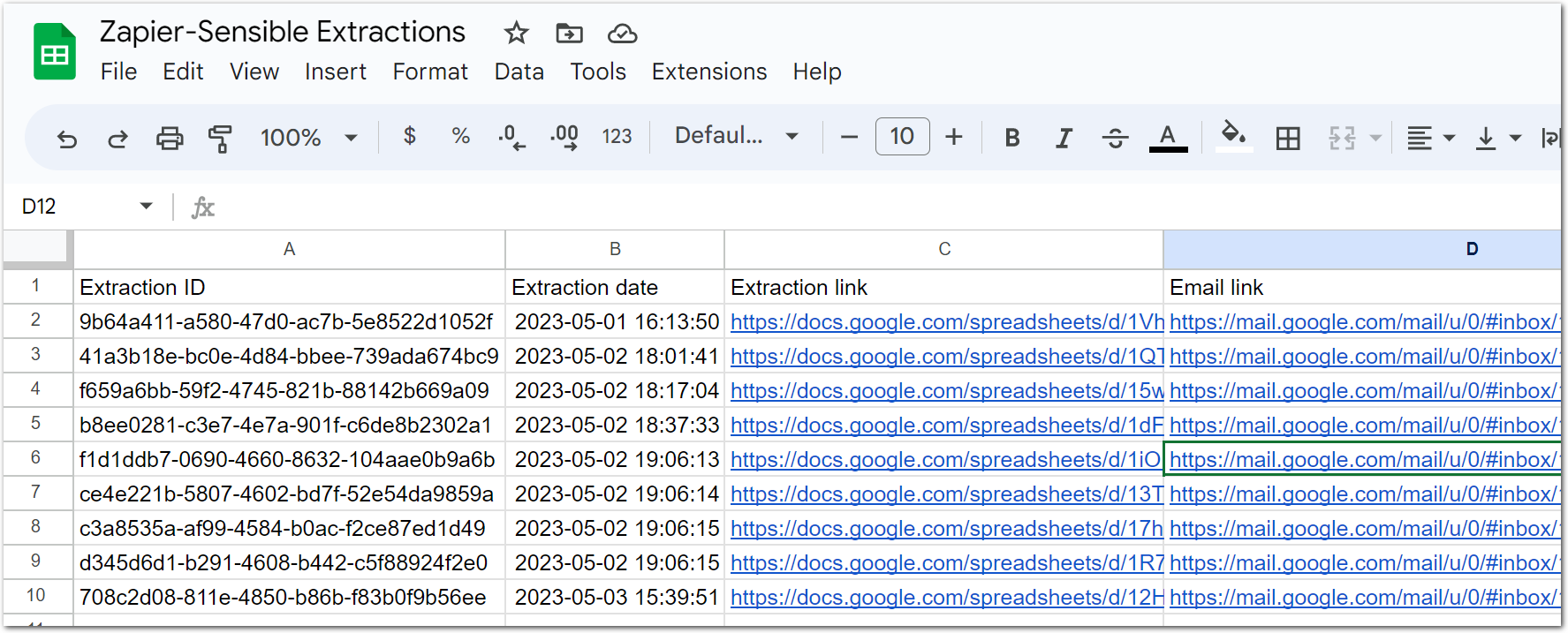This screenshot has height=633, width=1568.
Task: Open the Email link in row 9
Action: pyautogui.click(x=1365, y=563)
